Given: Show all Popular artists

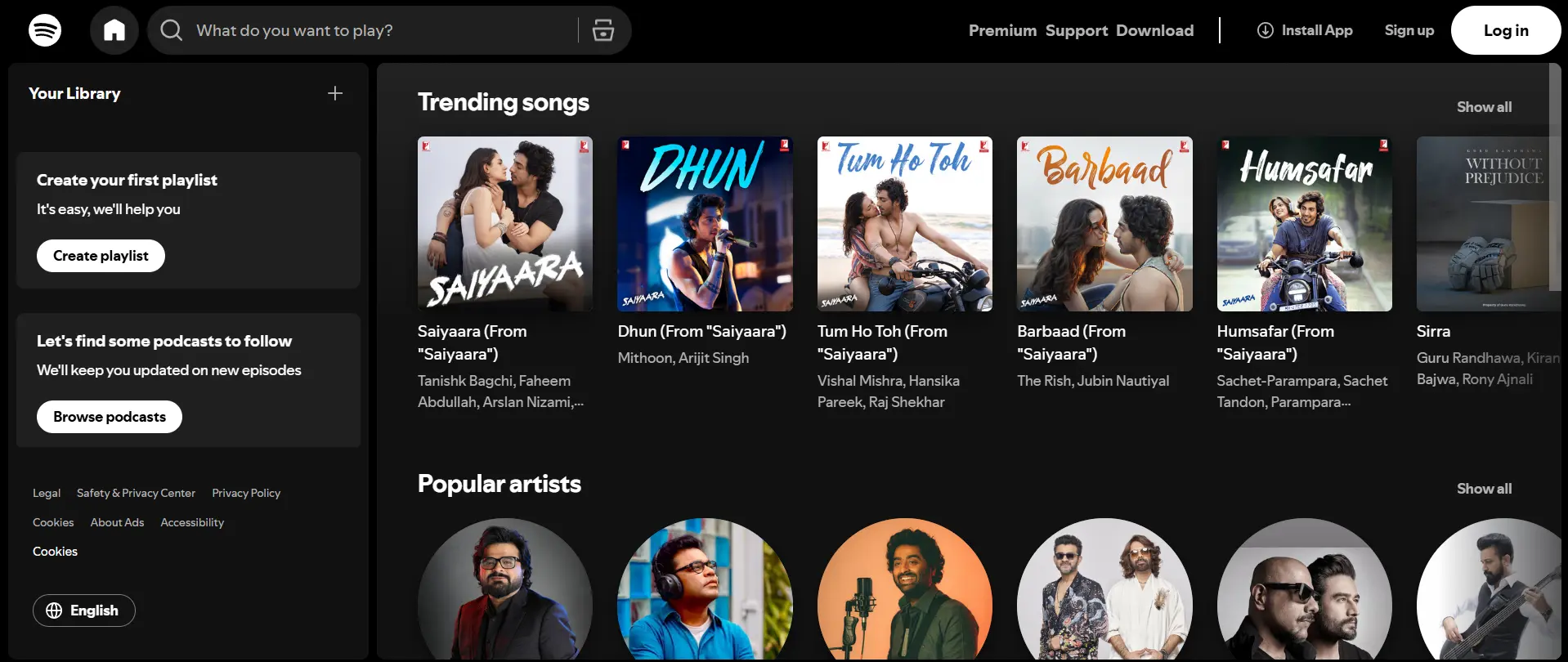Looking at the screenshot, I should click(1484, 489).
